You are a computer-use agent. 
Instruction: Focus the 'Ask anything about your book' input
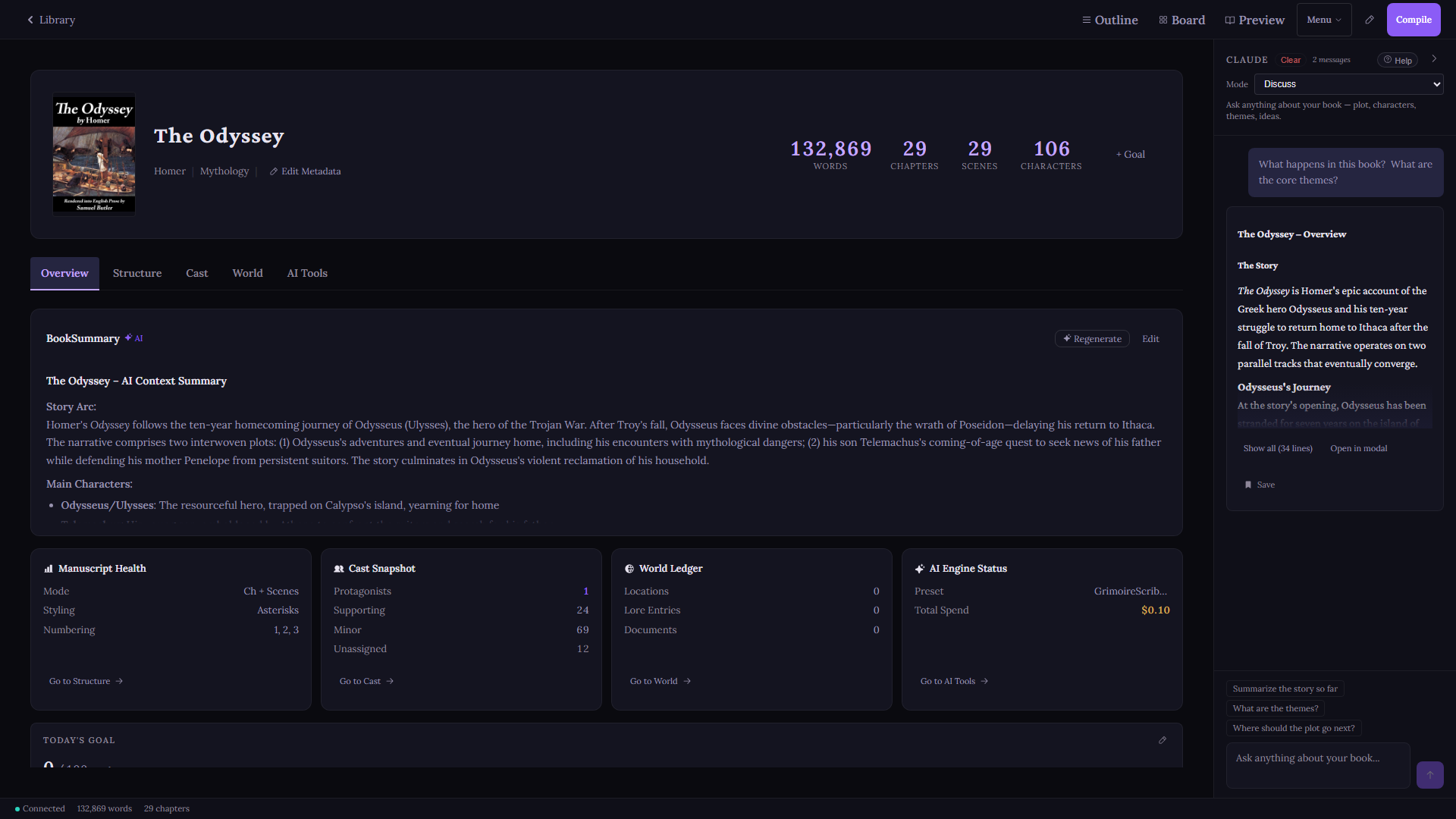pyautogui.click(x=1317, y=765)
